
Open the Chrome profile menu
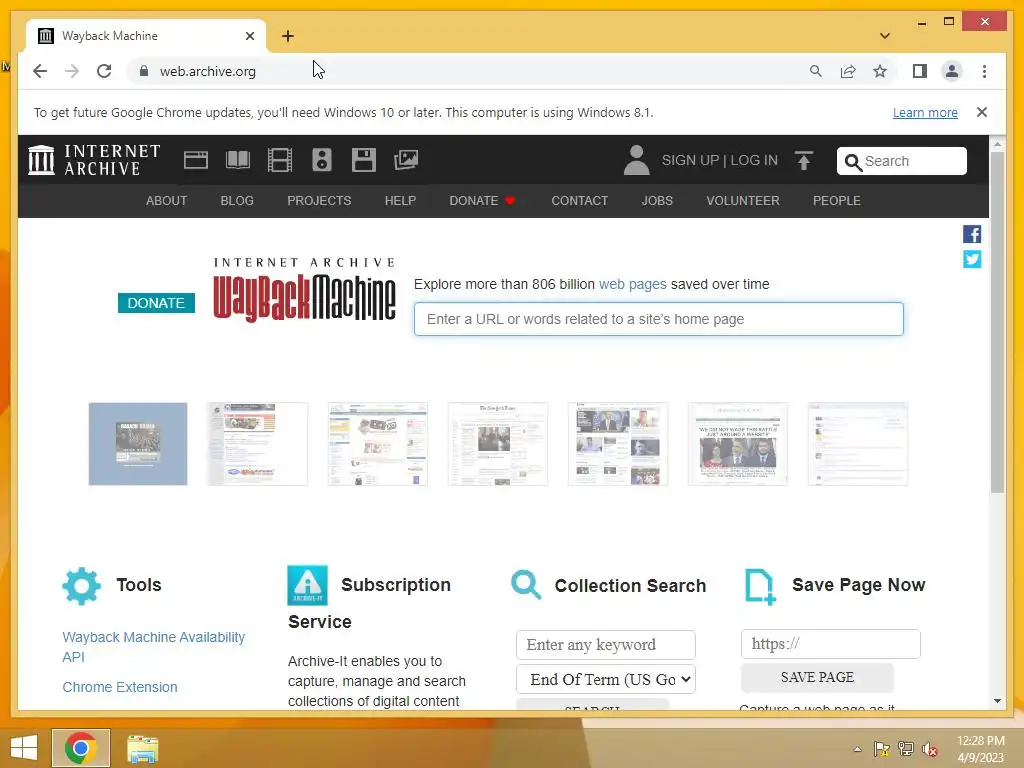point(952,71)
